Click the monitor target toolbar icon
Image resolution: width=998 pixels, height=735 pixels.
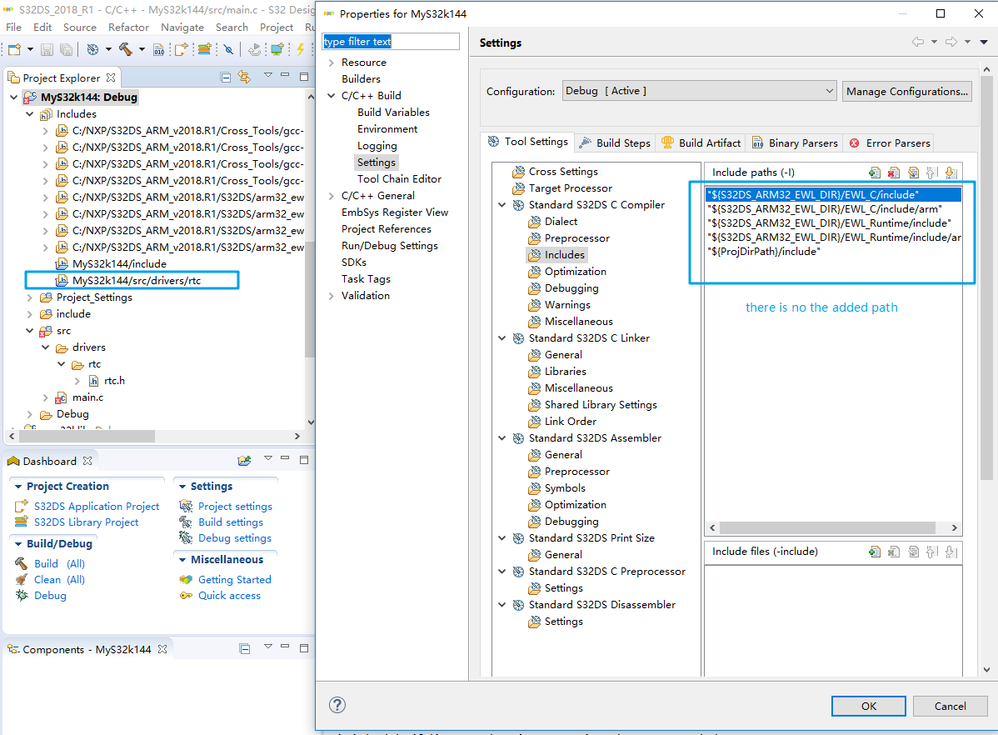point(278,49)
